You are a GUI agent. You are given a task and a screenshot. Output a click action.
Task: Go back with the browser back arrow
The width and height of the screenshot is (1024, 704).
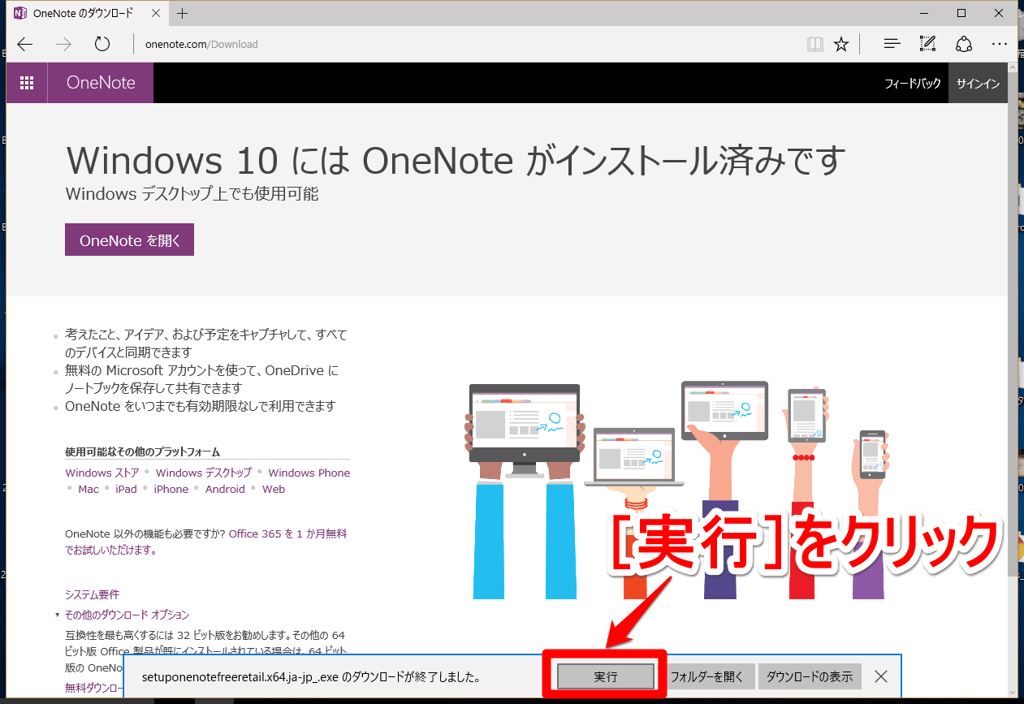25,44
